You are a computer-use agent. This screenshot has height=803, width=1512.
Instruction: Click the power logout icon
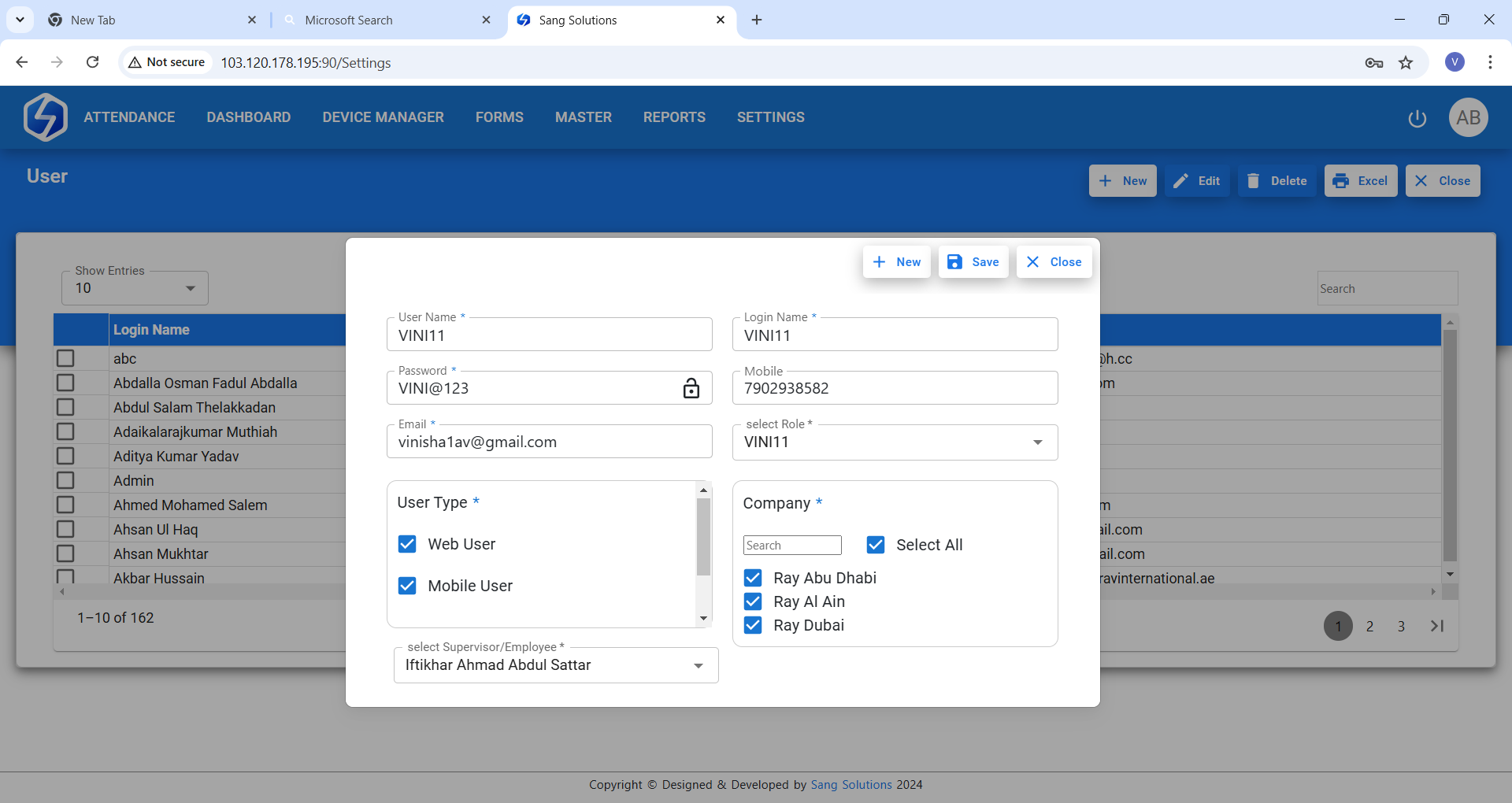click(1417, 118)
